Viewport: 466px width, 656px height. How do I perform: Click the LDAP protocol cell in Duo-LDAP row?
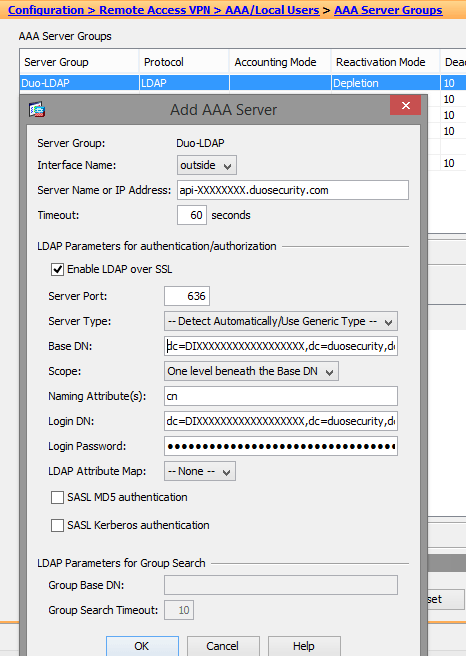point(184,83)
